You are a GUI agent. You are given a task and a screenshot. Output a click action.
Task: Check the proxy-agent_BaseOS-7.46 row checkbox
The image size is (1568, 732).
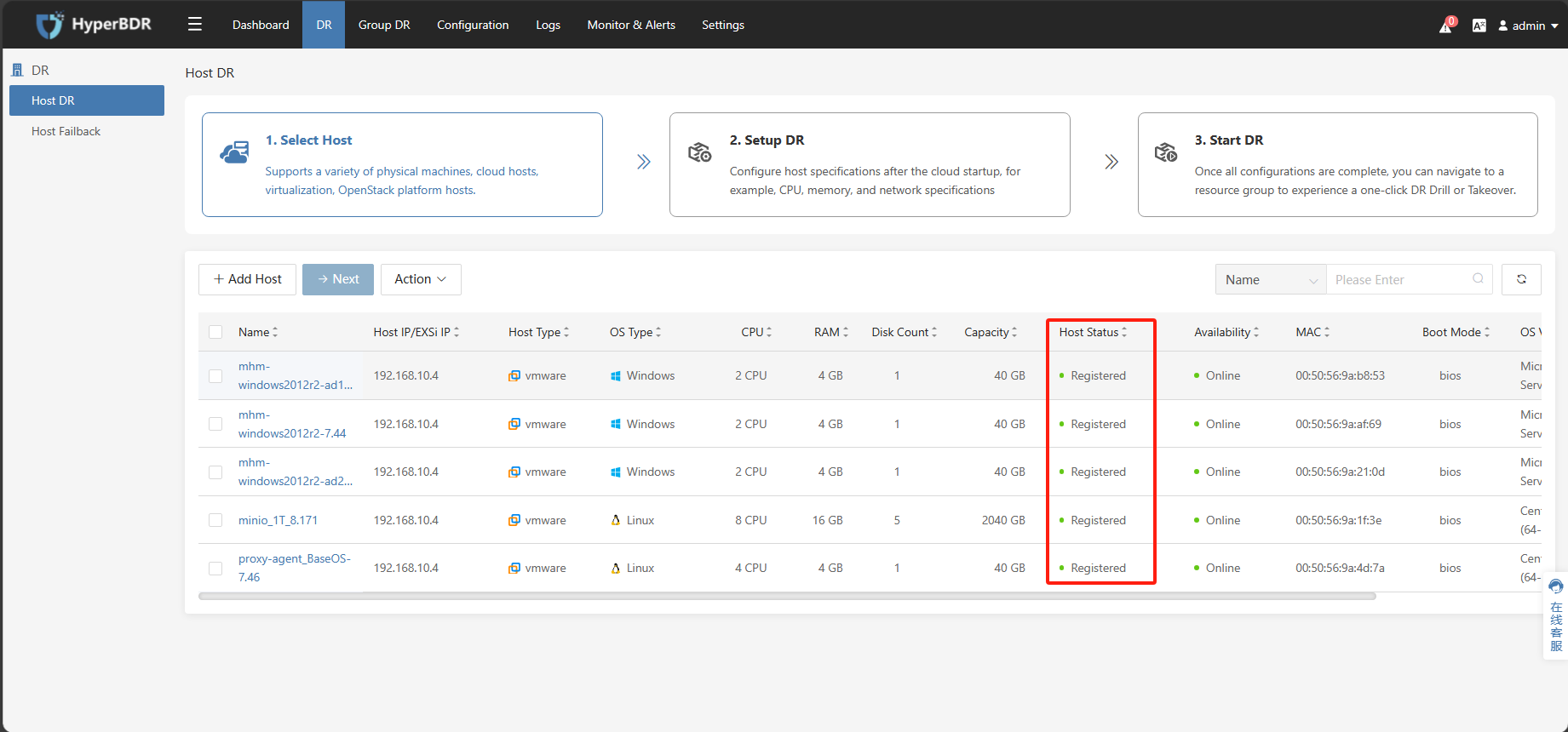(x=215, y=568)
